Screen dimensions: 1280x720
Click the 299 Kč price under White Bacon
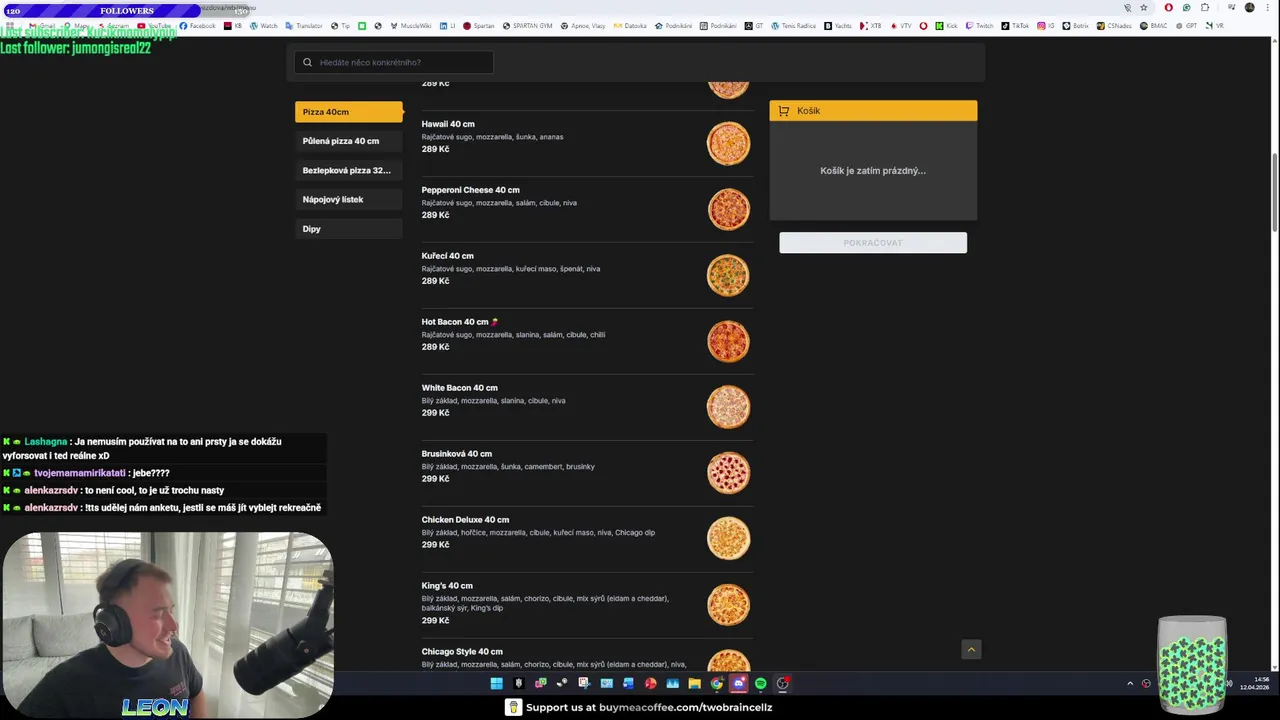tap(435, 413)
